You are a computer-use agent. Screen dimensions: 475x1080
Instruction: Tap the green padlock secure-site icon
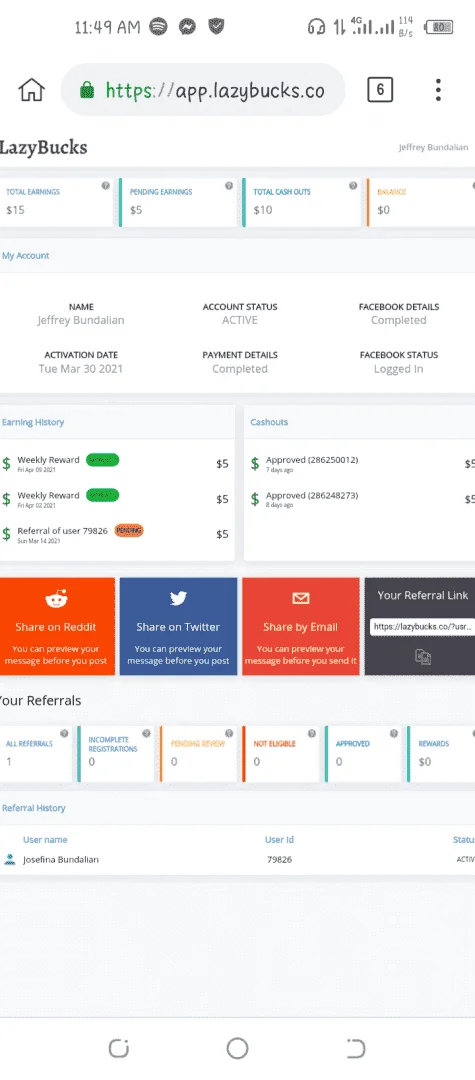pos(87,90)
